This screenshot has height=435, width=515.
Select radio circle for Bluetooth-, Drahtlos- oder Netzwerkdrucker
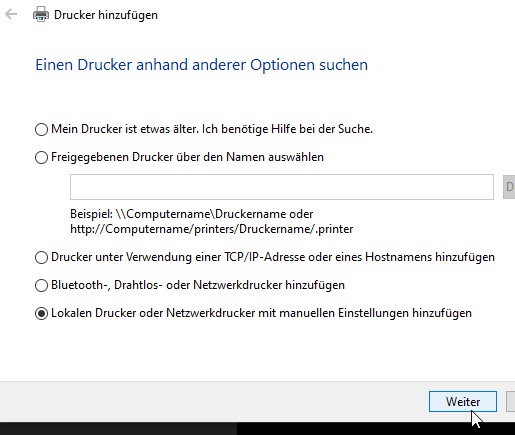coord(41,285)
